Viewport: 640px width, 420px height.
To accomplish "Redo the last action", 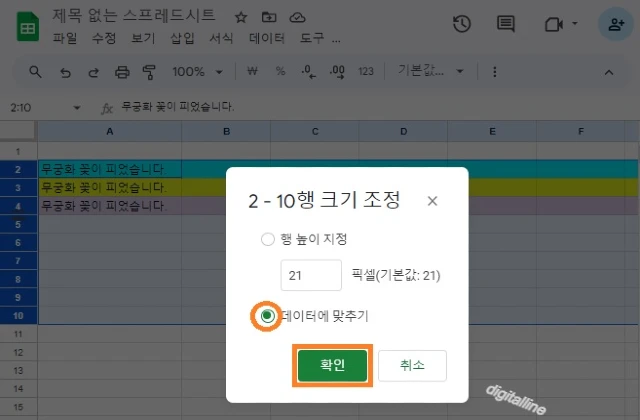I will click(94, 72).
